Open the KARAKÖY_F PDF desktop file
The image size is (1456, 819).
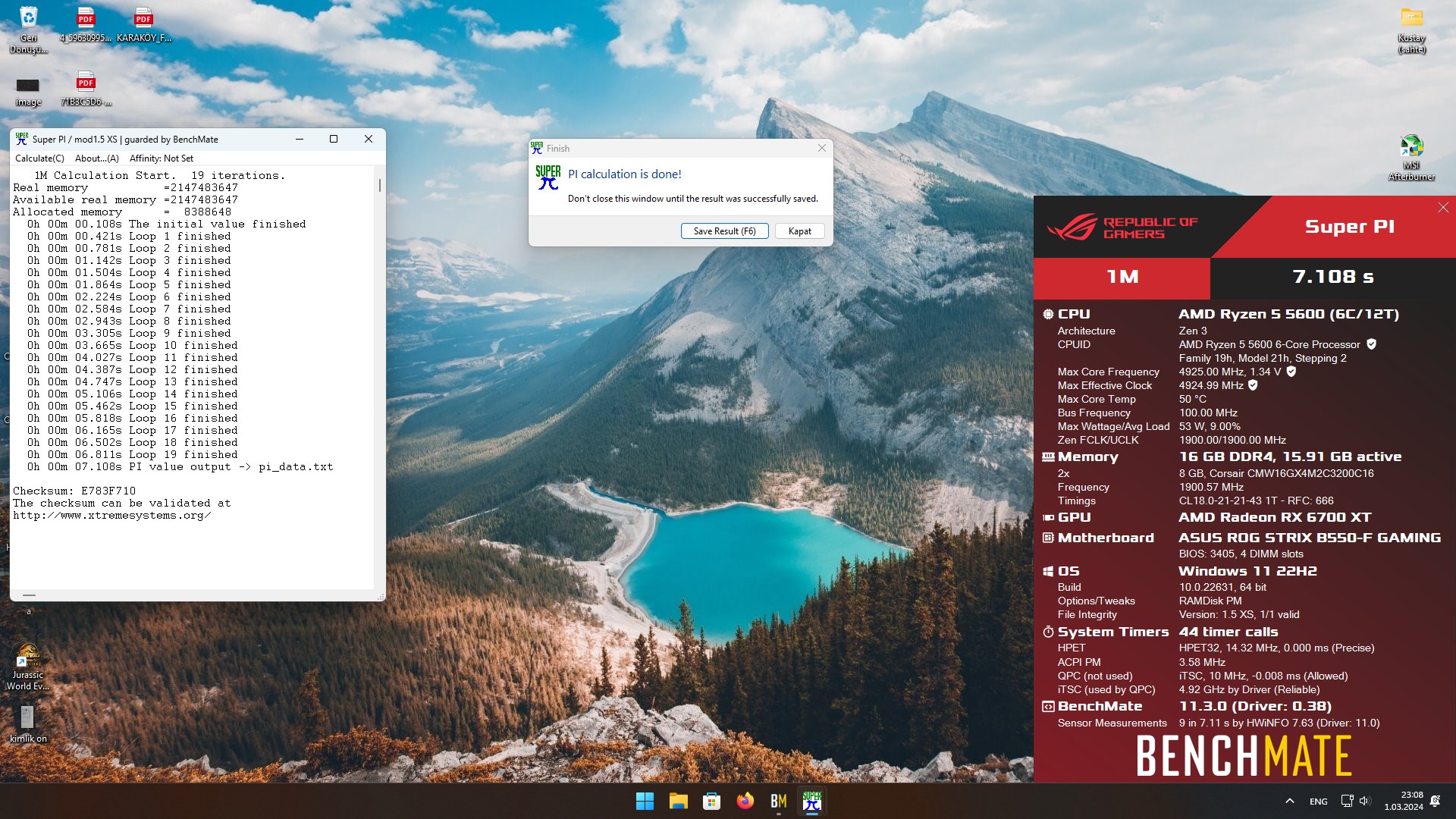pyautogui.click(x=144, y=24)
